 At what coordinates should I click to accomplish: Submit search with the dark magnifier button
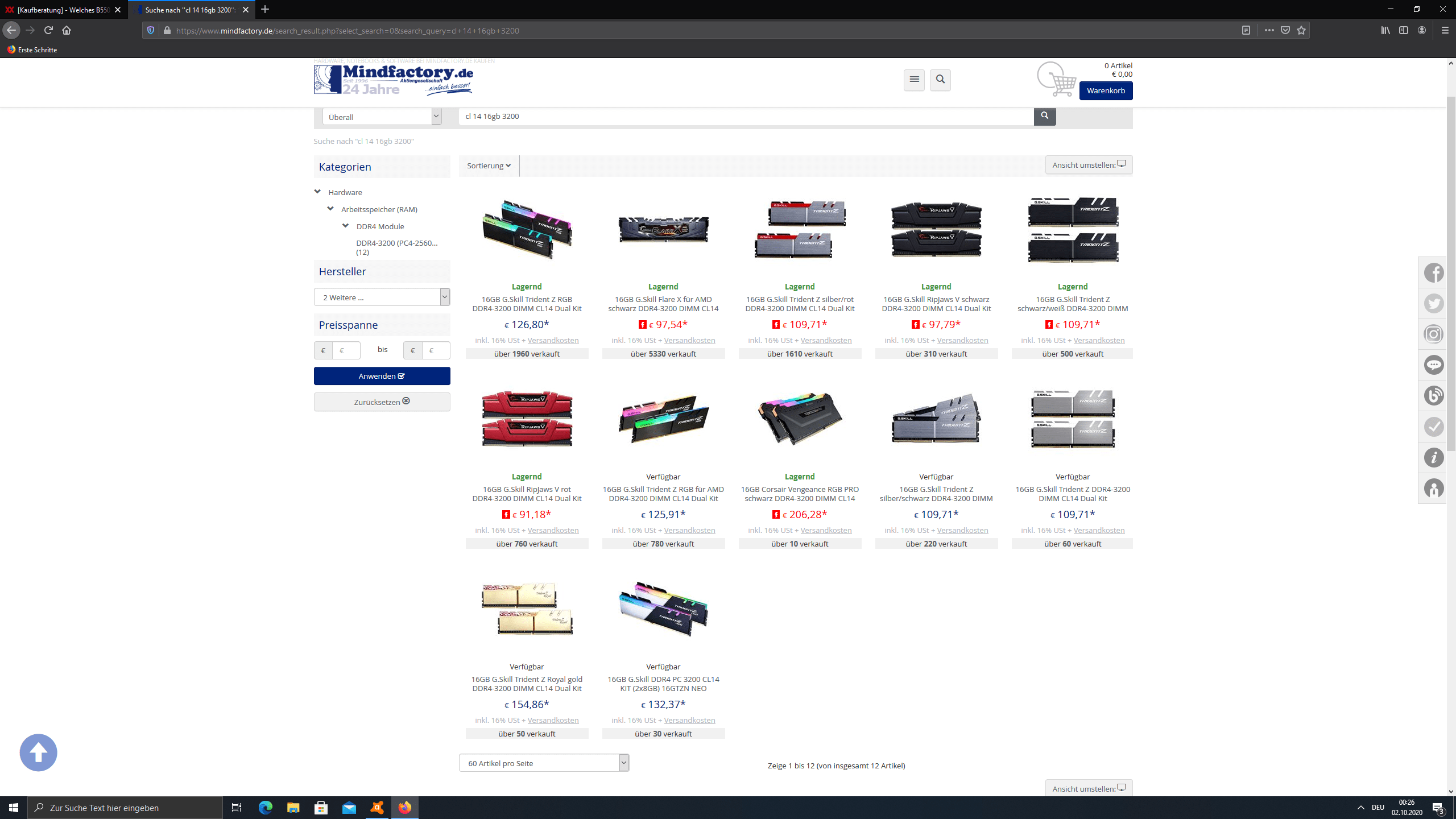pyautogui.click(x=1044, y=116)
